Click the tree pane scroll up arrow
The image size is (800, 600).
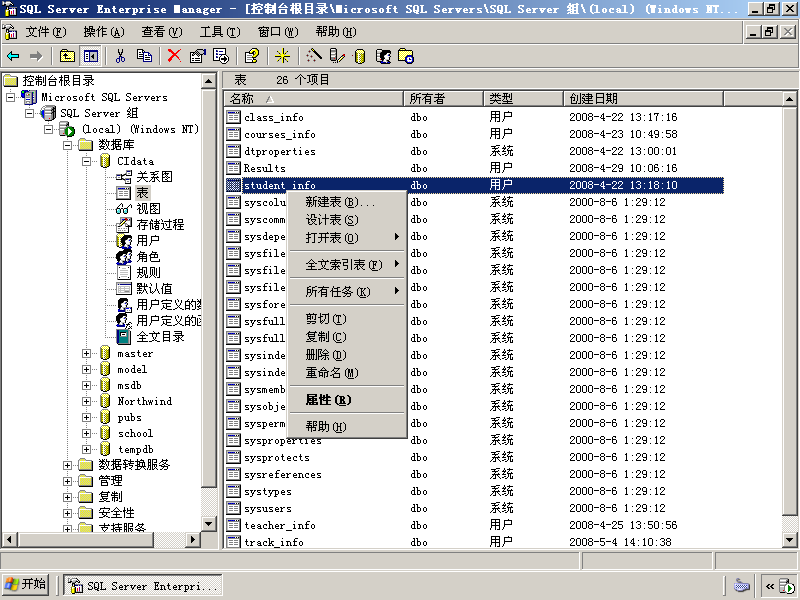click(x=209, y=81)
